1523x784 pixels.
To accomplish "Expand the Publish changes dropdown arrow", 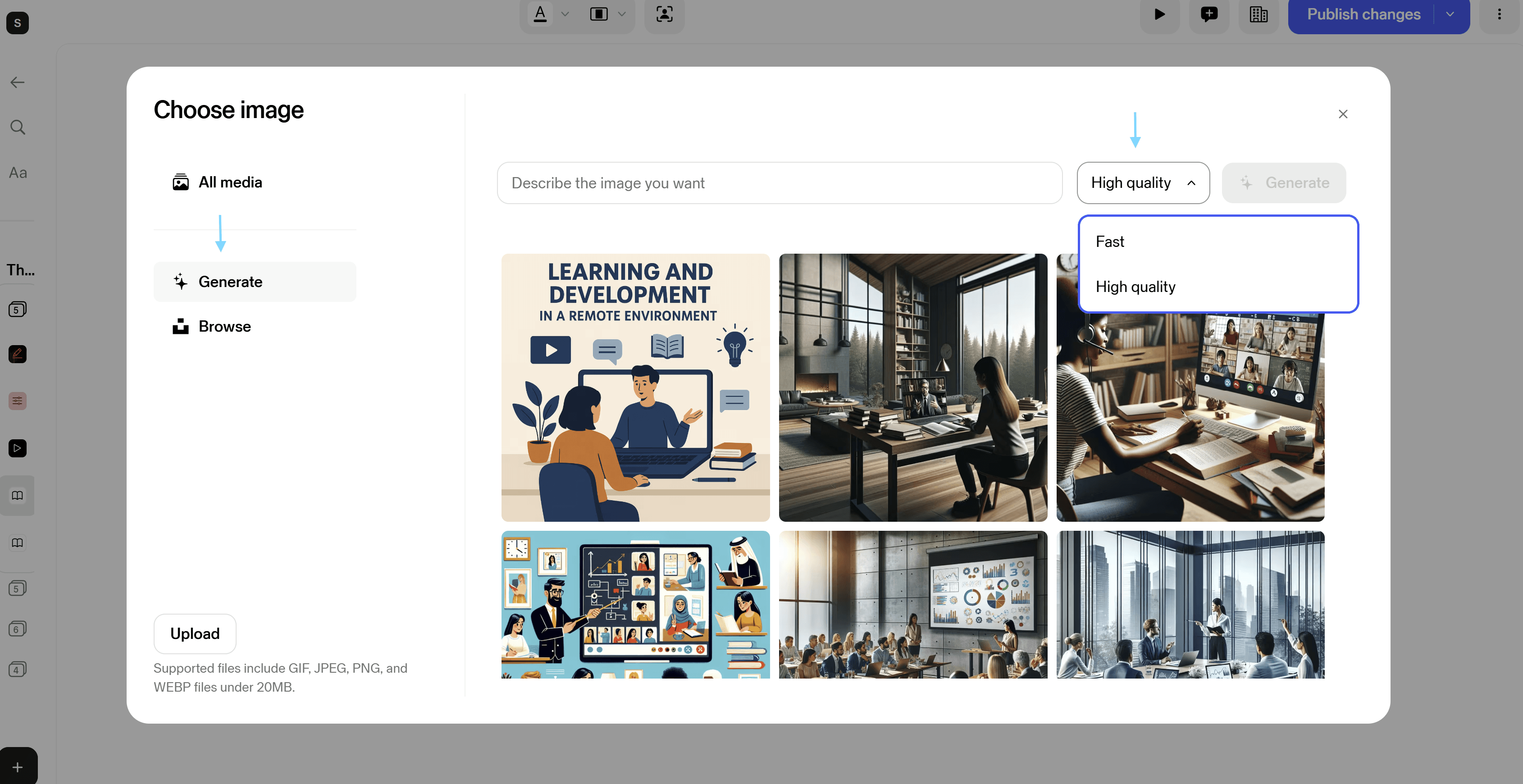I will coord(1450,14).
